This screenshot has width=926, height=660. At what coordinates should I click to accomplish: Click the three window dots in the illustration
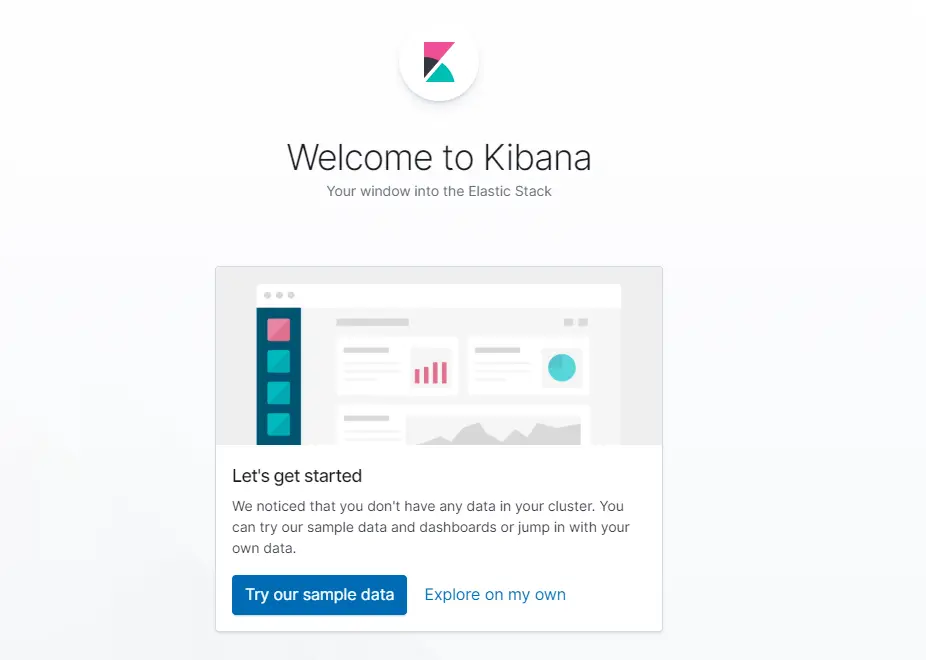[279, 295]
